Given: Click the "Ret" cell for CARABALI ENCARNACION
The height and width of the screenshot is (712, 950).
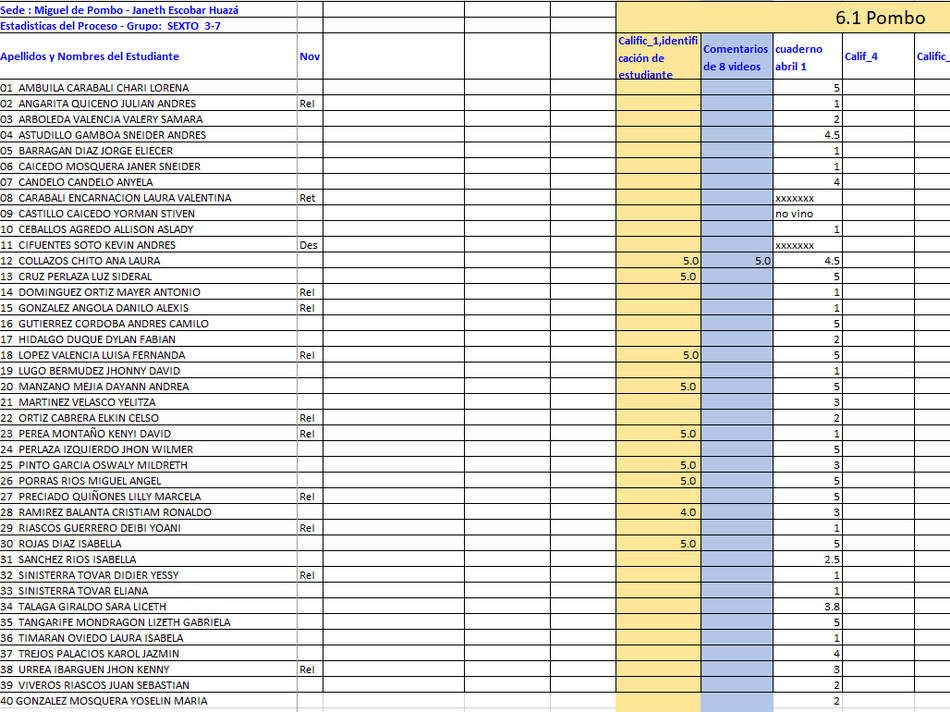Looking at the screenshot, I should point(308,198).
